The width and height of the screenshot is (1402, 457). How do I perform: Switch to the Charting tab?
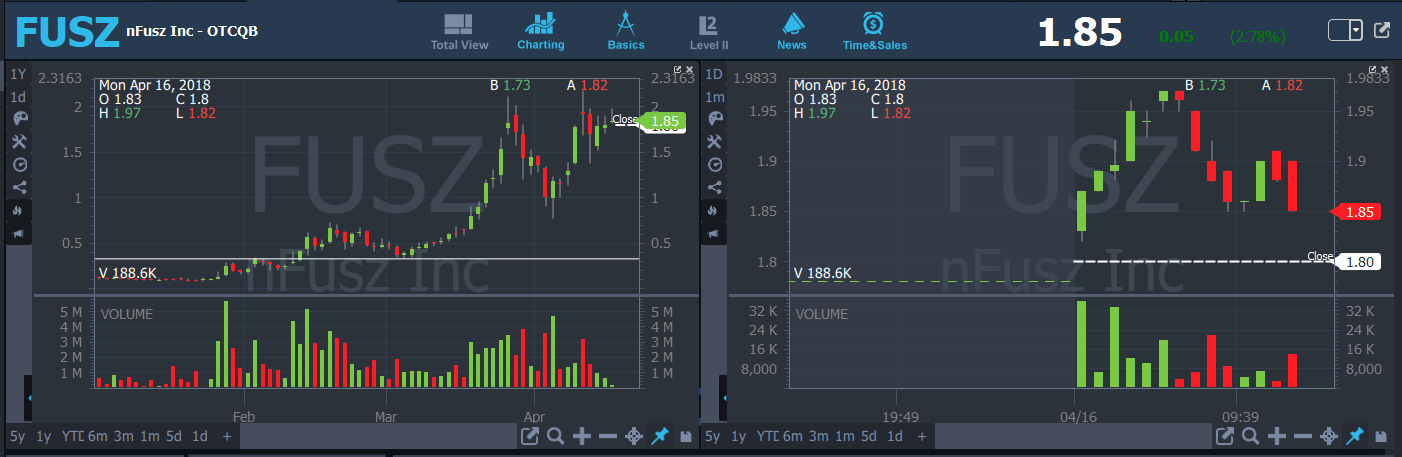pos(541,32)
